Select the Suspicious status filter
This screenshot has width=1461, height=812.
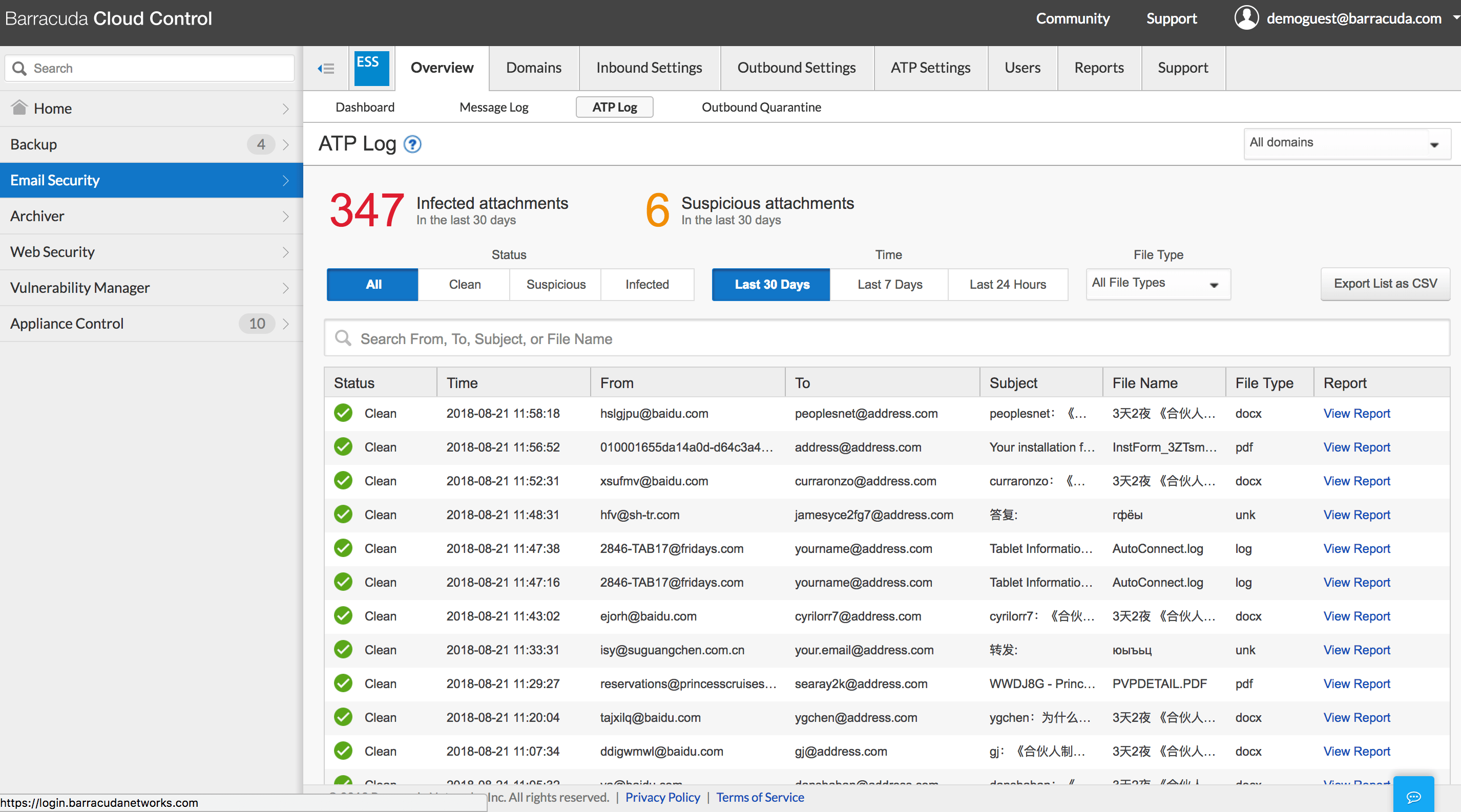click(x=555, y=285)
